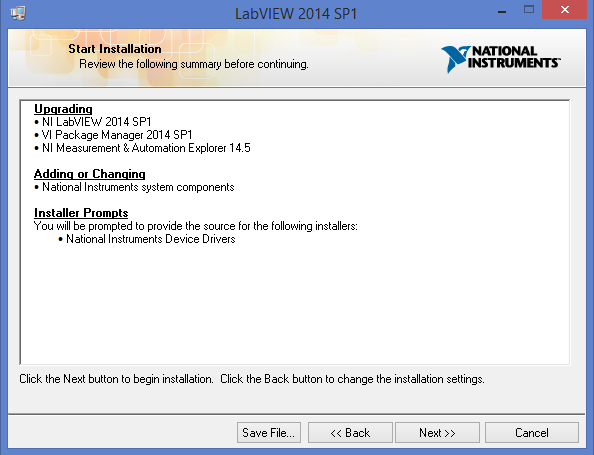
Task: Click the 'Adding or Changing' heading
Action: pyautogui.click(x=90, y=174)
